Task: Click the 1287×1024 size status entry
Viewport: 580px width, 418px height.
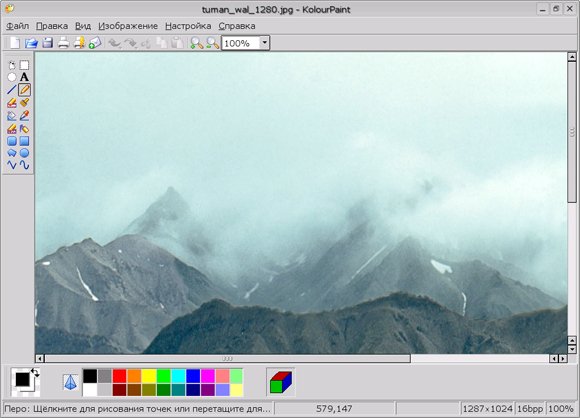Action: click(487, 409)
